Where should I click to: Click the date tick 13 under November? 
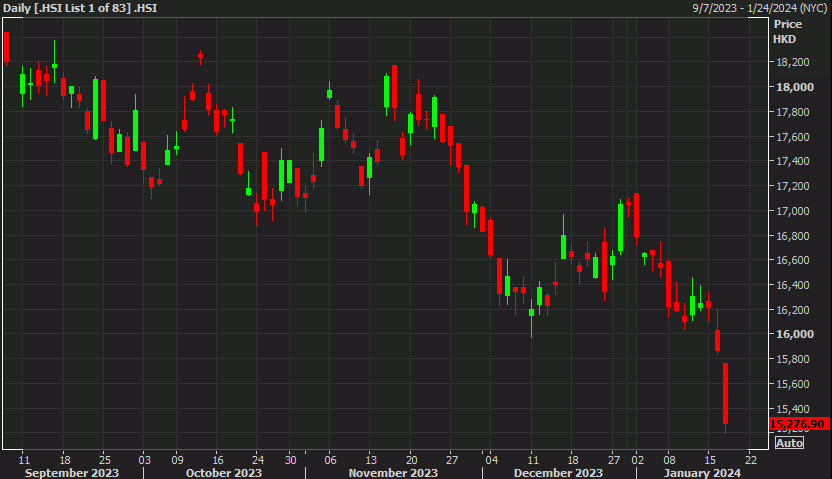coord(370,460)
